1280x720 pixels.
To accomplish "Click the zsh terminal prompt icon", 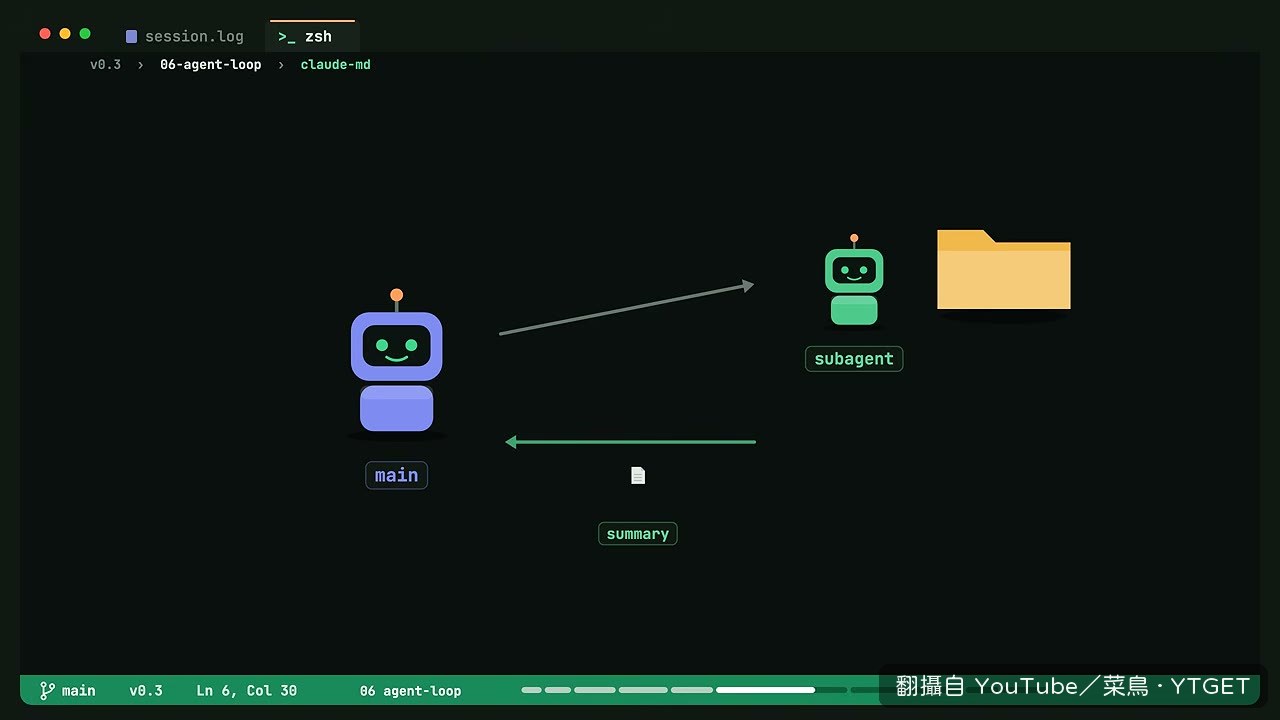I will (287, 37).
